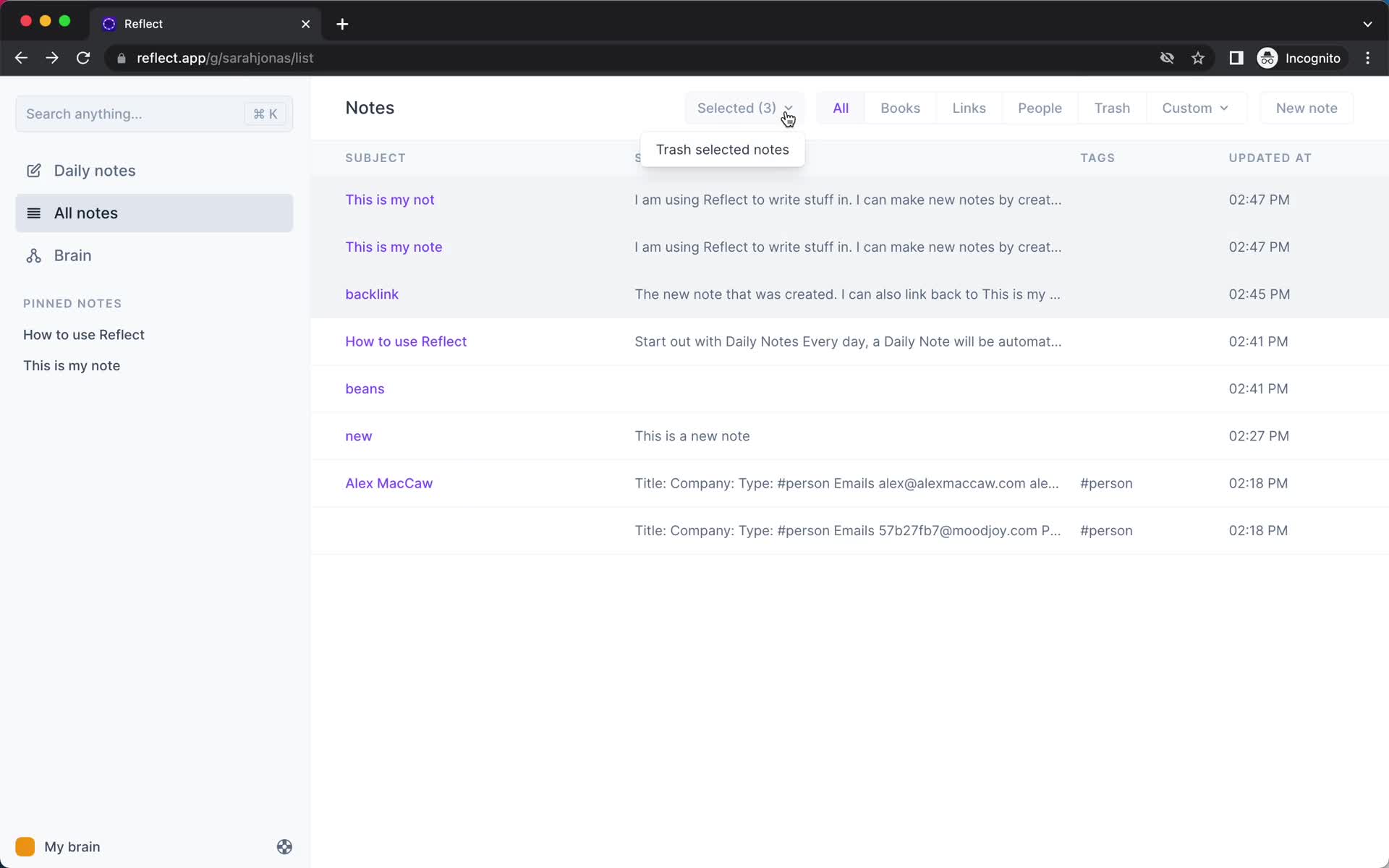Toggle All notes view in sidebar

click(155, 213)
